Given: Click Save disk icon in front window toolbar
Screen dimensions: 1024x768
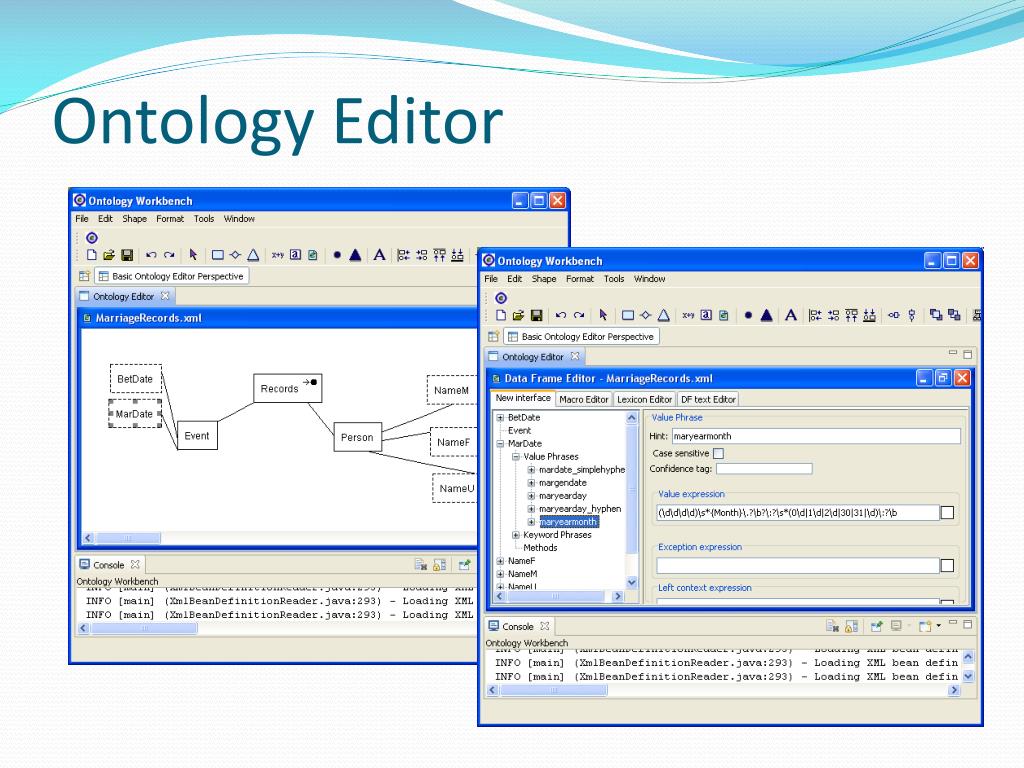Looking at the screenshot, I should pos(536,315).
